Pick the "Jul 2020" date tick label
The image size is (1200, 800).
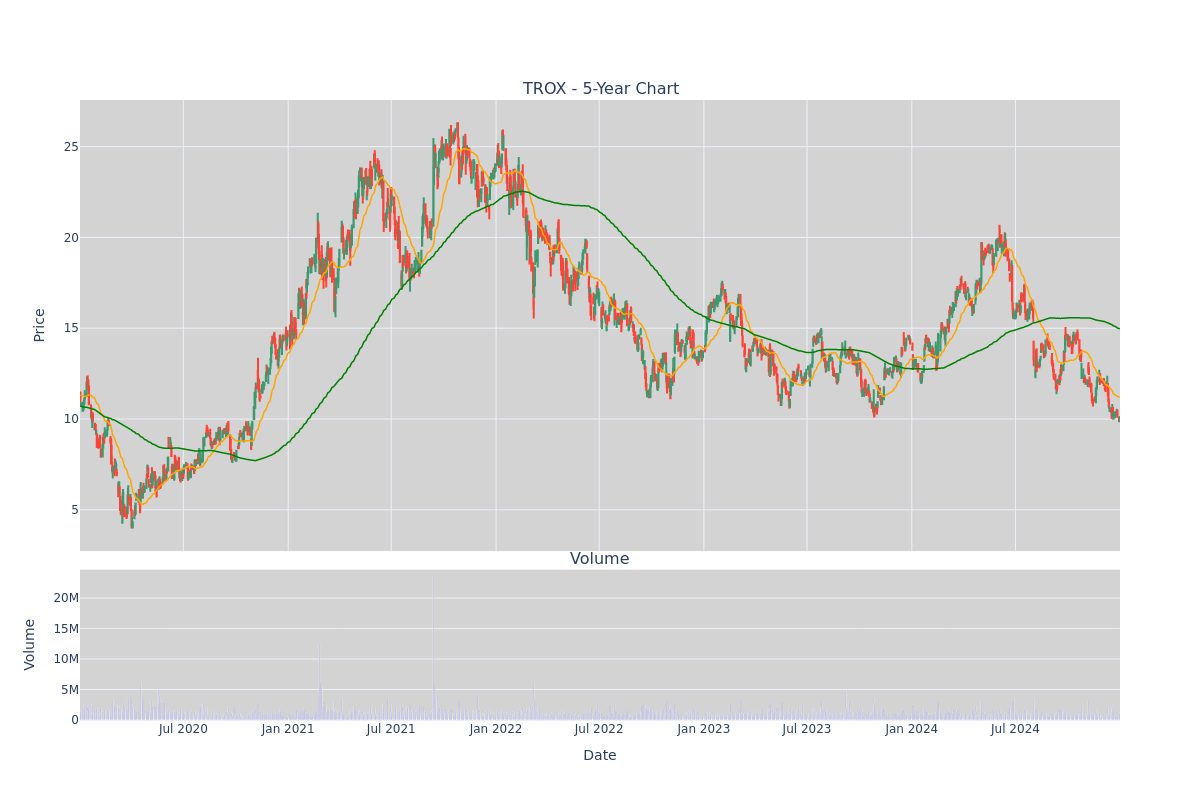183,729
